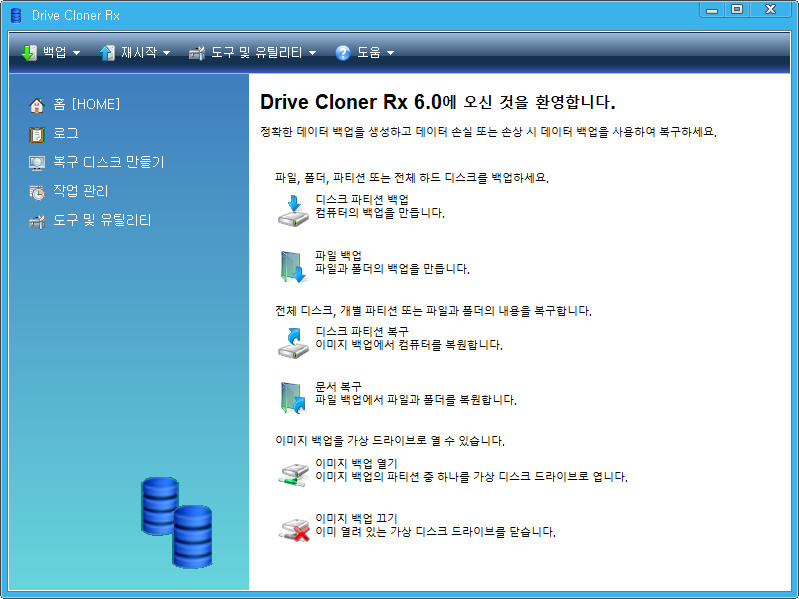Minimize the Drive Cloner Rx window
This screenshot has width=799, height=599.
712,10
